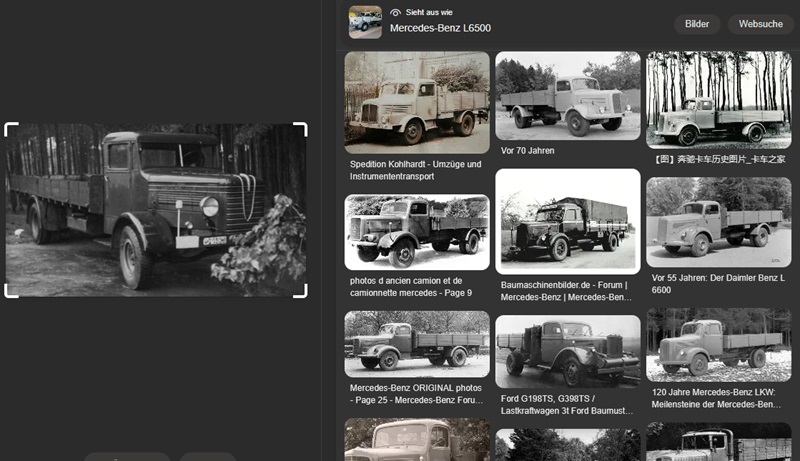Screen dimensions: 800x461
Task: Click the Vor 70 Jahren caption text
Action: [x=528, y=151]
